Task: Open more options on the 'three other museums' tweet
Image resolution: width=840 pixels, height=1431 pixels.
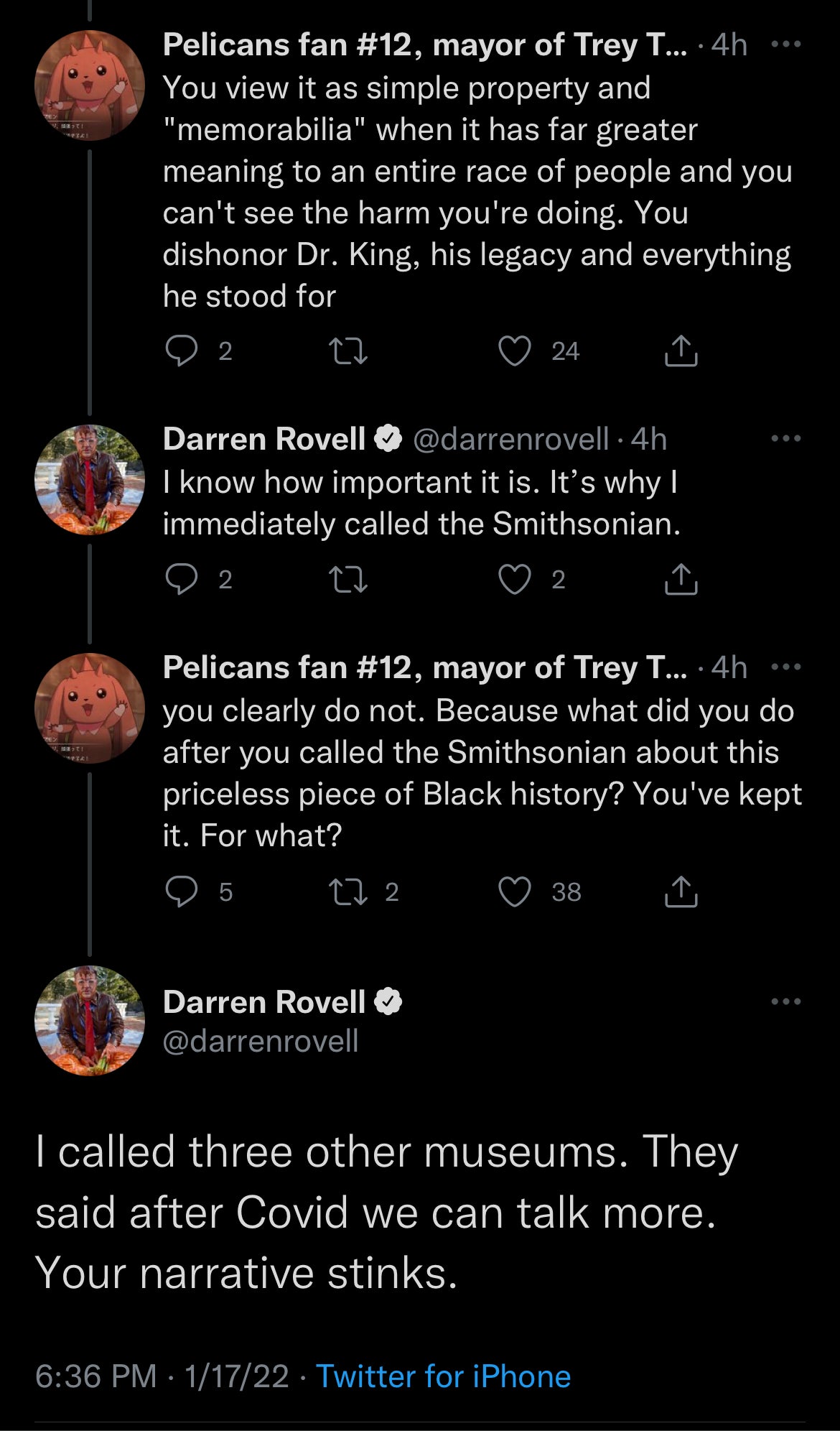Action: pyautogui.click(x=785, y=1001)
